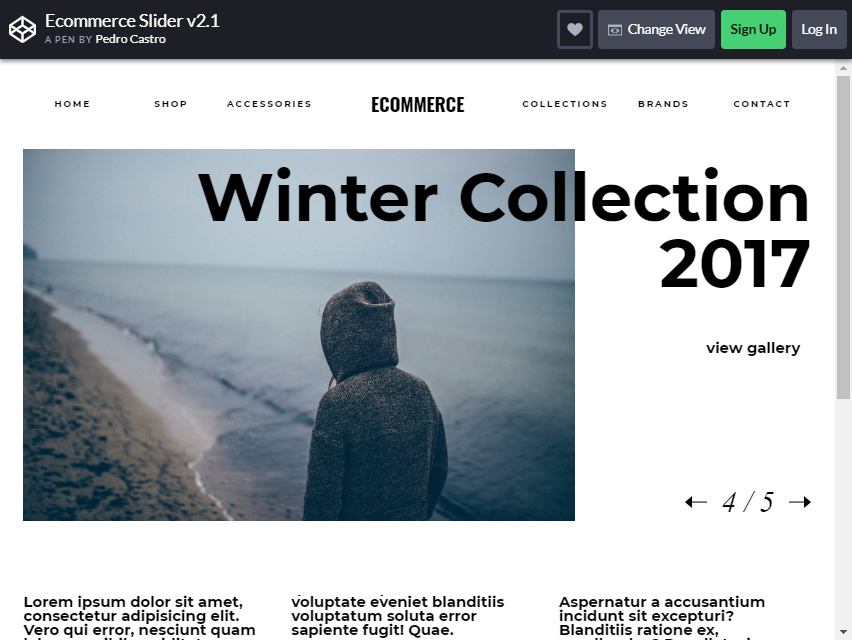852x640 pixels.
Task: Click the green Sign Up button
Action: [x=753, y=29]
